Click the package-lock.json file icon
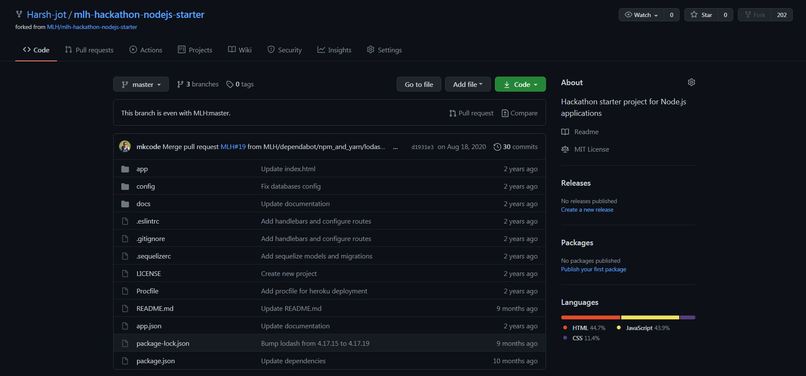Image resolution: width=806 pixels, height=376 pixels. 124,344
